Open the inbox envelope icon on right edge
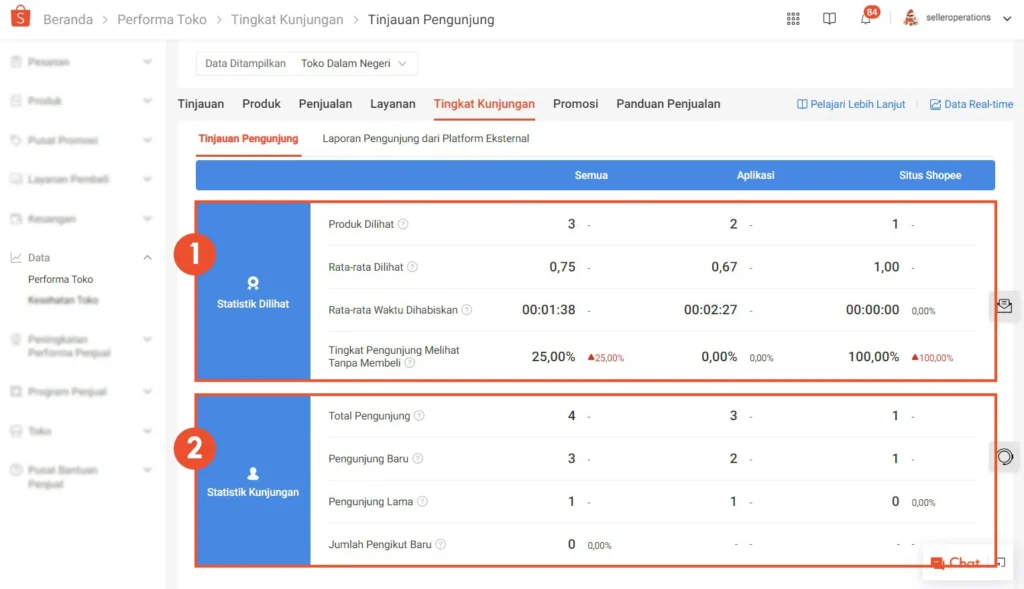The image size is (1024, 589). pyautogui.click(x=1004, y=306)
